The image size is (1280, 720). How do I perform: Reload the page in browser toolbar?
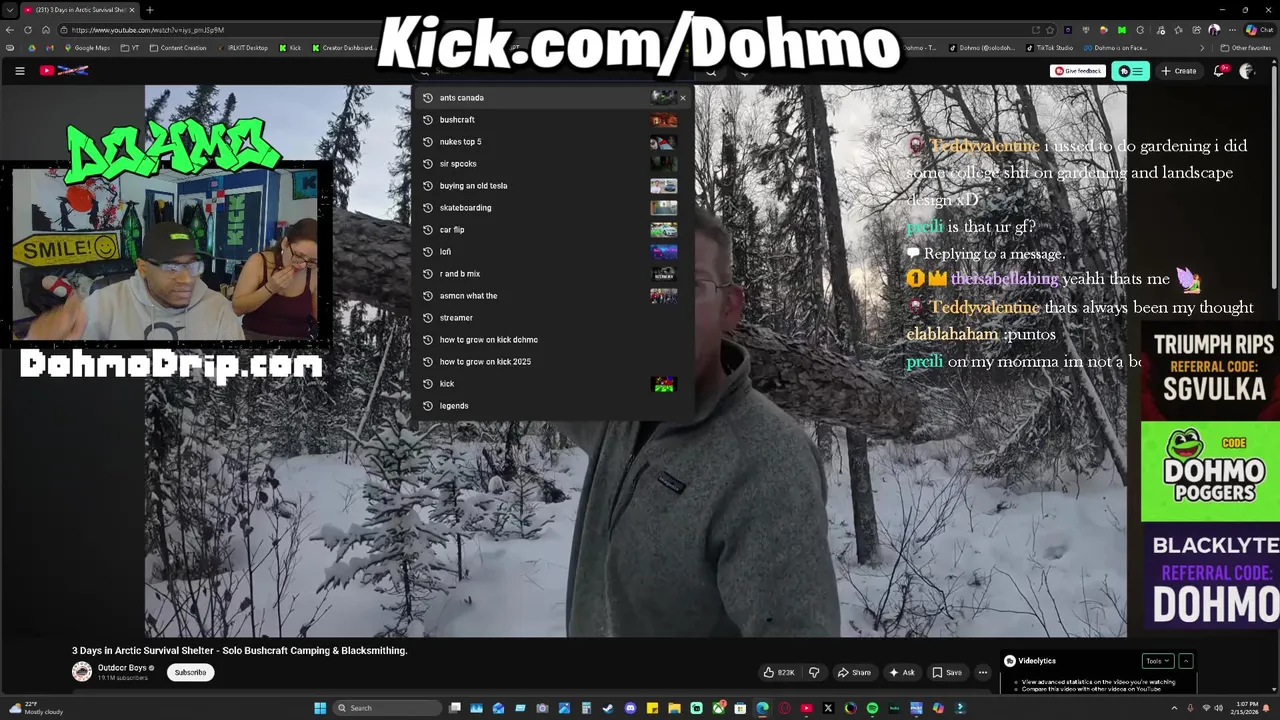coord(28,30)
